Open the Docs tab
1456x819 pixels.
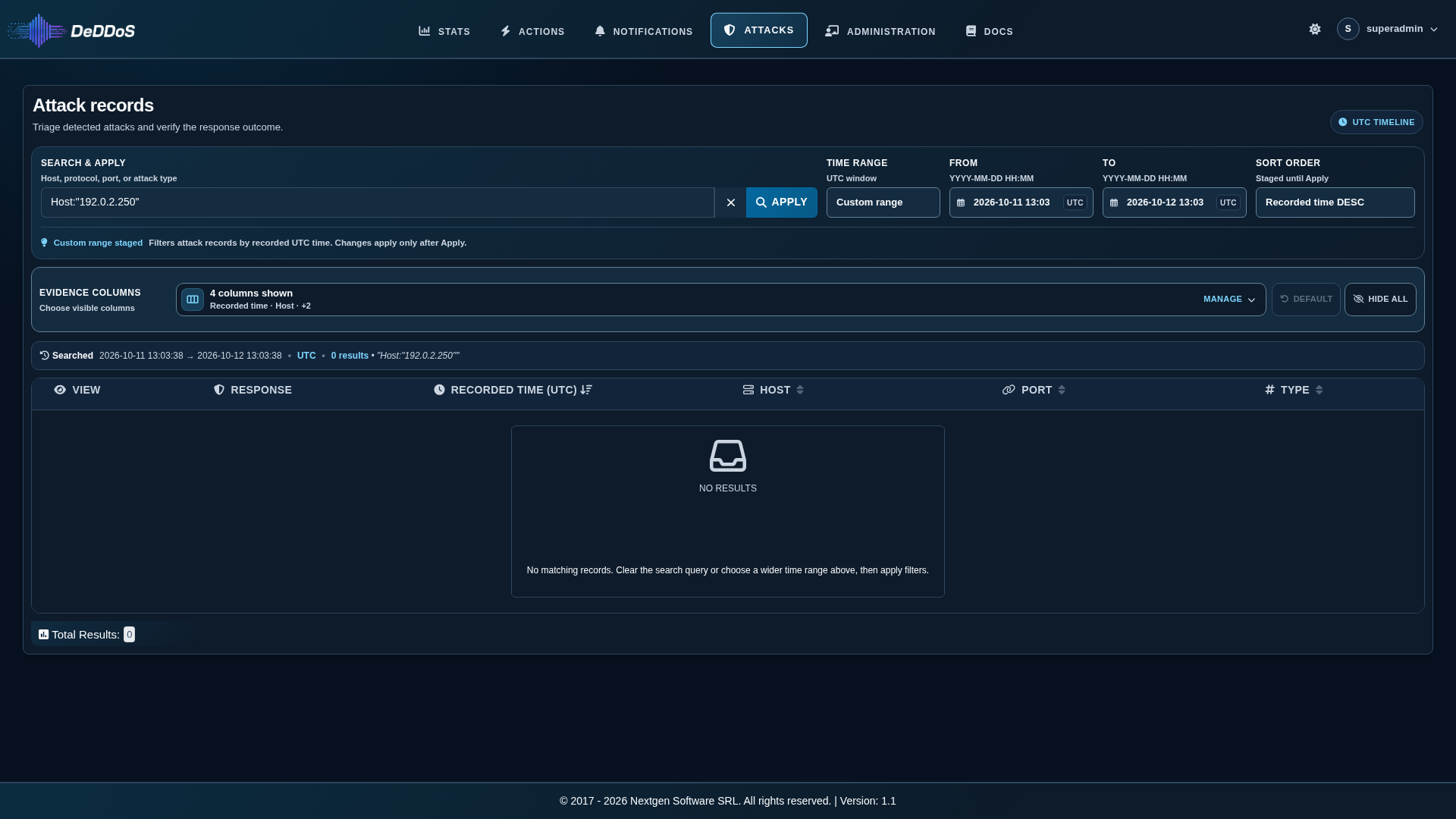pos(989,31)
